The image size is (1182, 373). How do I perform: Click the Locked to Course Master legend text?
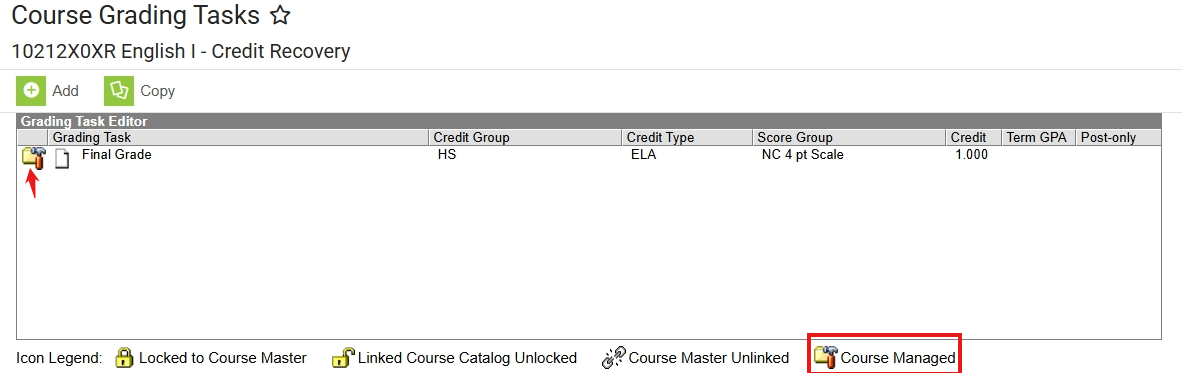point(222,358)
